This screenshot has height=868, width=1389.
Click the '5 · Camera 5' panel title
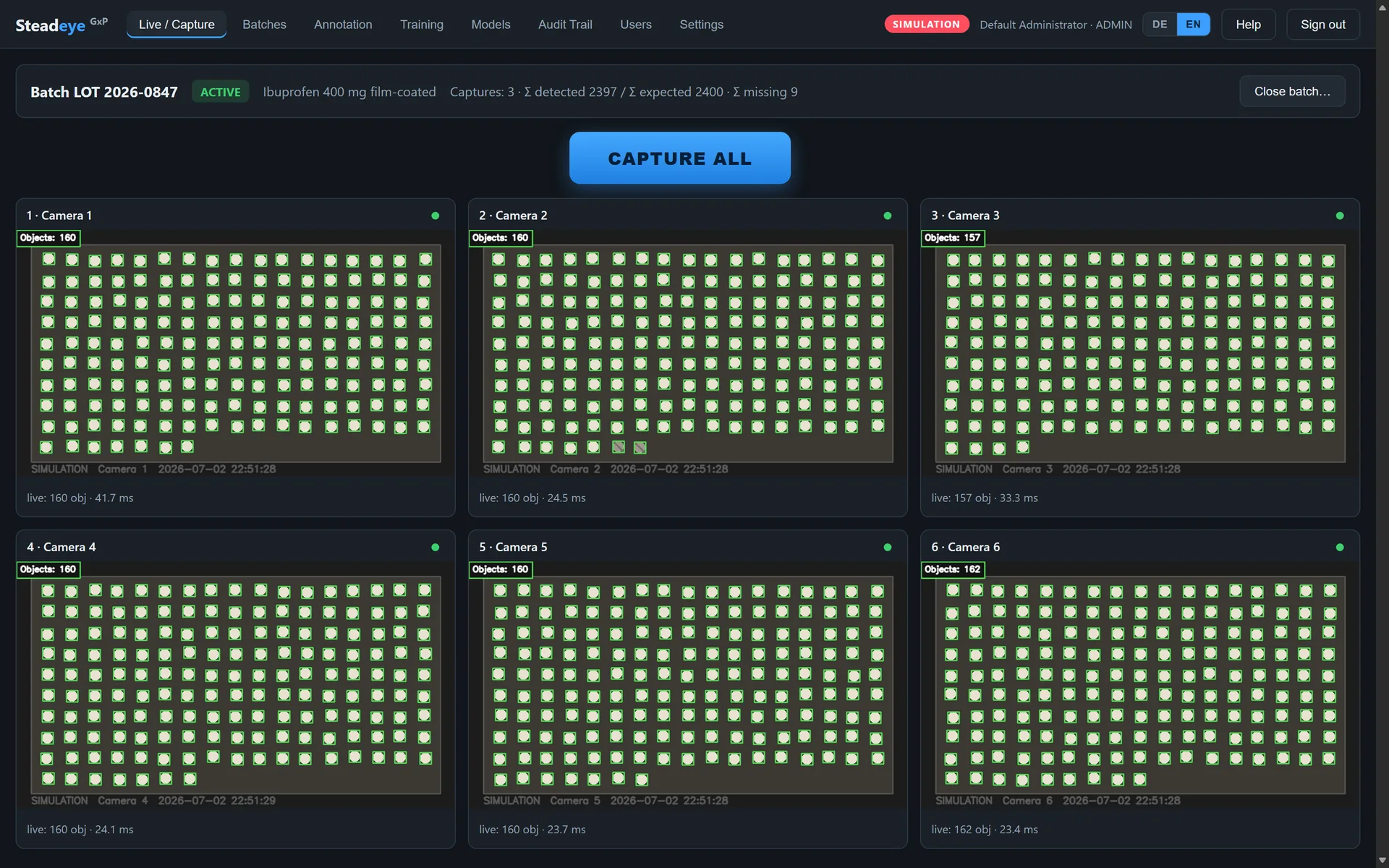513,548
